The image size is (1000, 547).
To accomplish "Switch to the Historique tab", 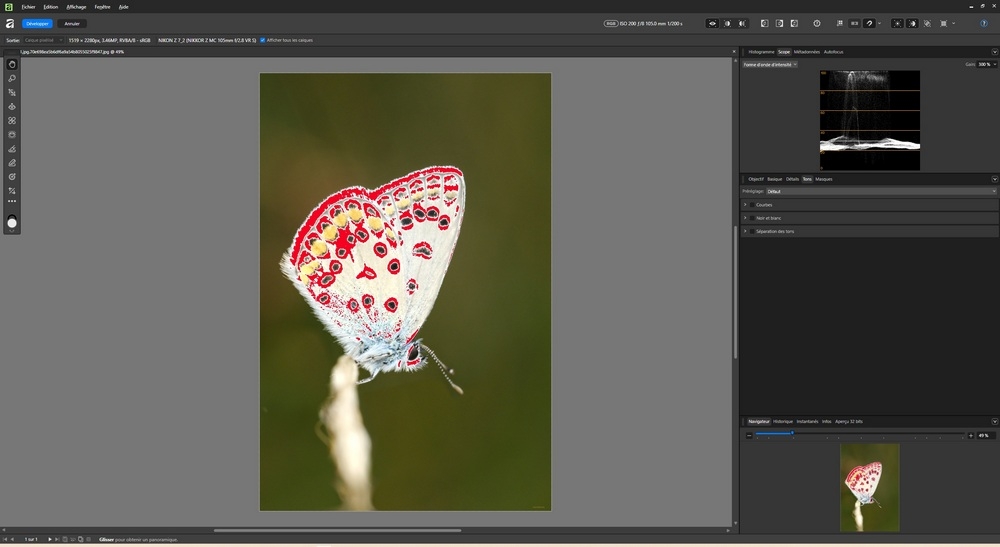I will coord(783,421).
